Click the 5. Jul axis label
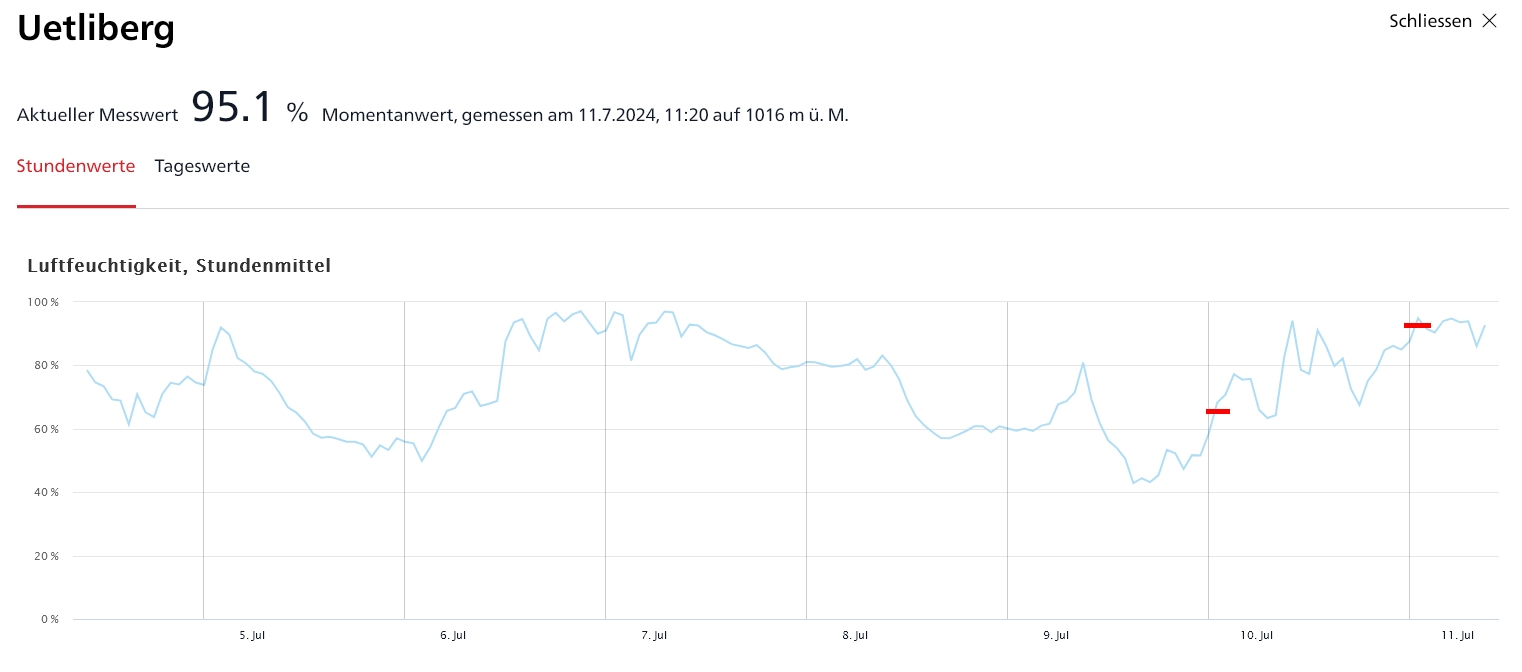 pyautogui.click(x=252, y=635)
